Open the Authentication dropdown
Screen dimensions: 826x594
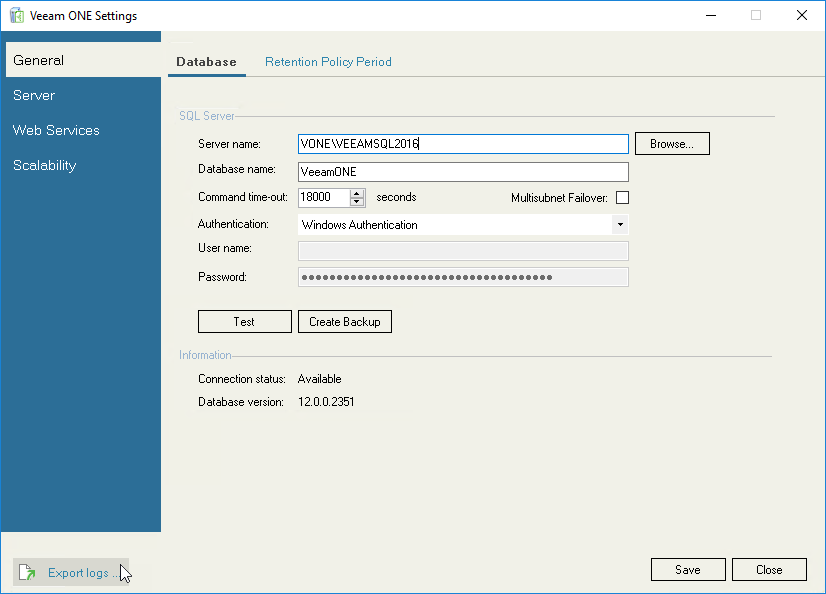[620, 224]
